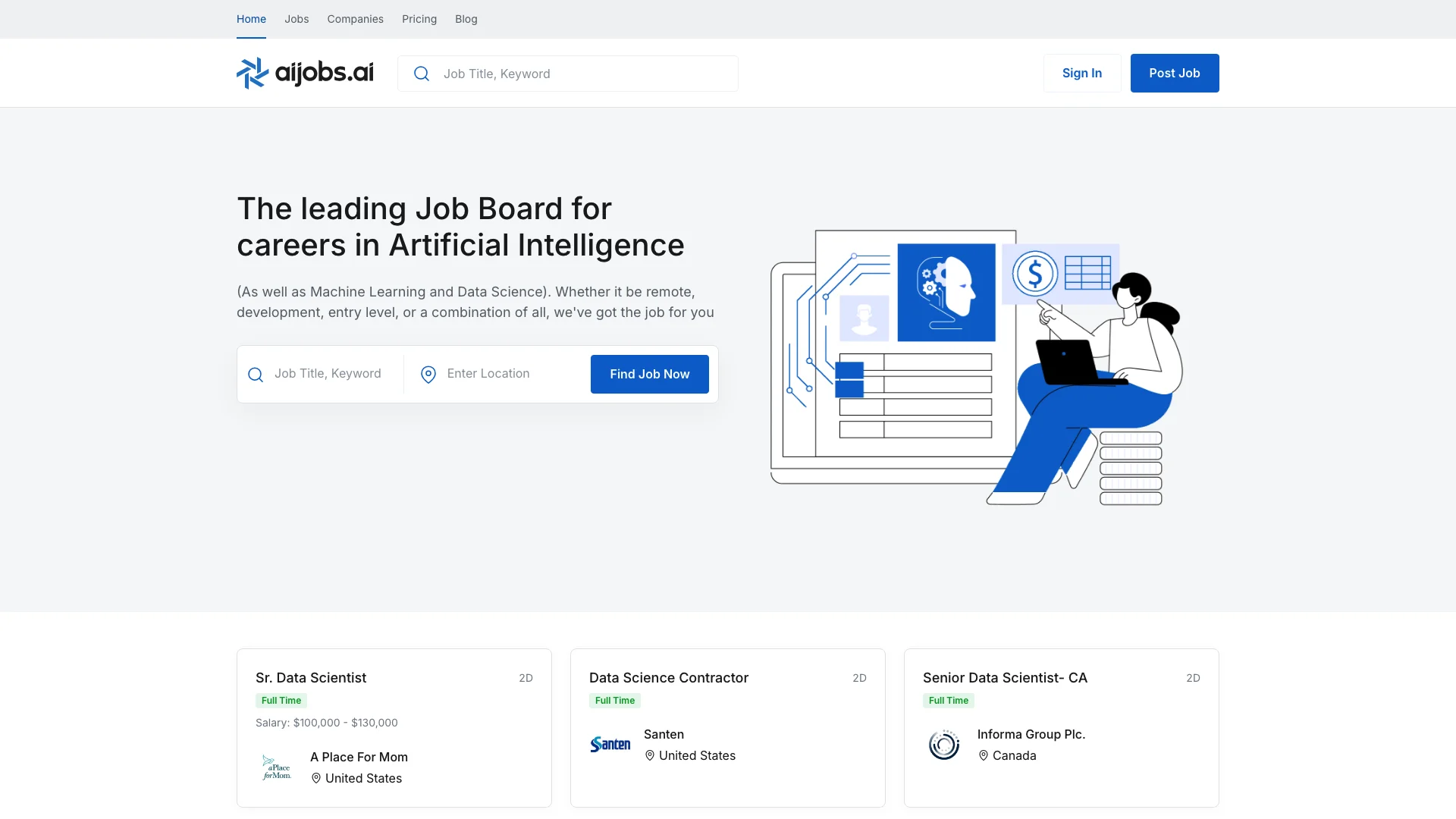Click the aijobs.ai logo icon
This screenshot has width=1456, height=819.
tap(253, 72)
